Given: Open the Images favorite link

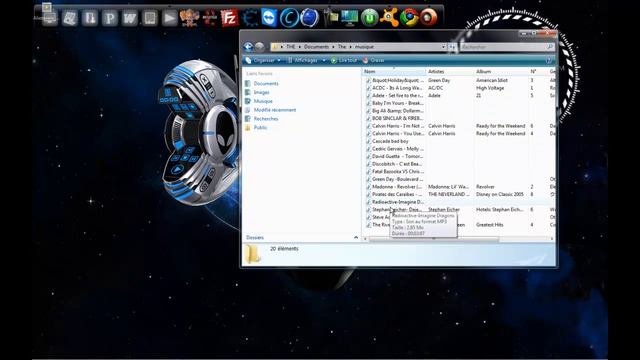Looking at the screenshot, I should tap(261, 93).
